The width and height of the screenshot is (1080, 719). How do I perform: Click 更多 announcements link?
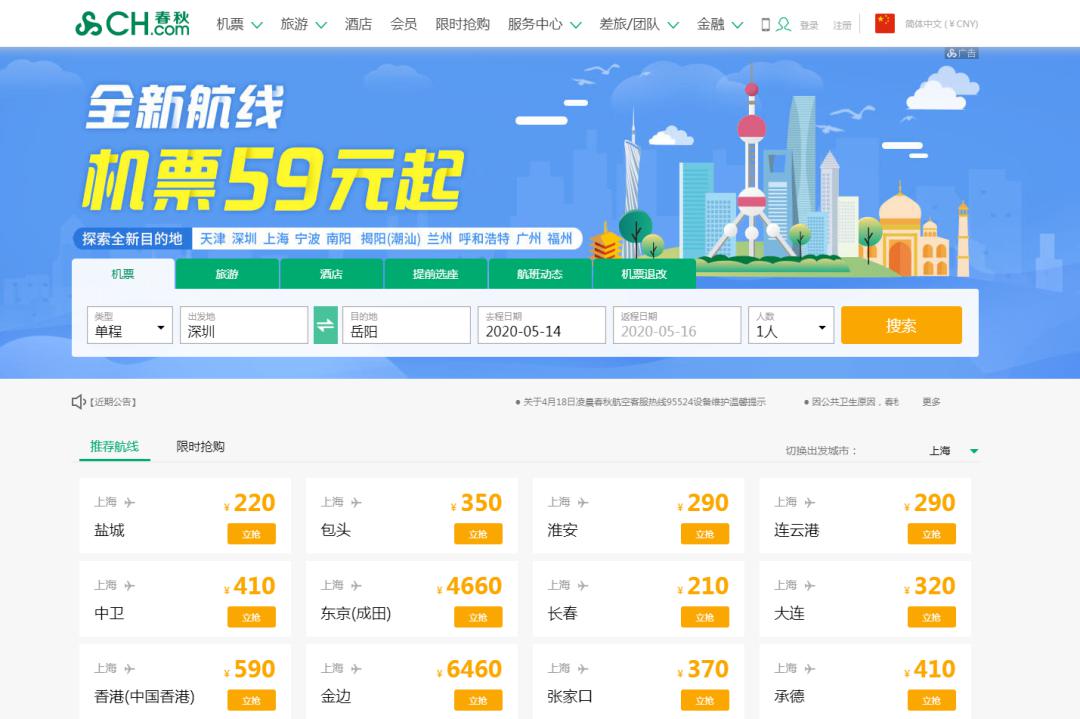pos(931,402)
